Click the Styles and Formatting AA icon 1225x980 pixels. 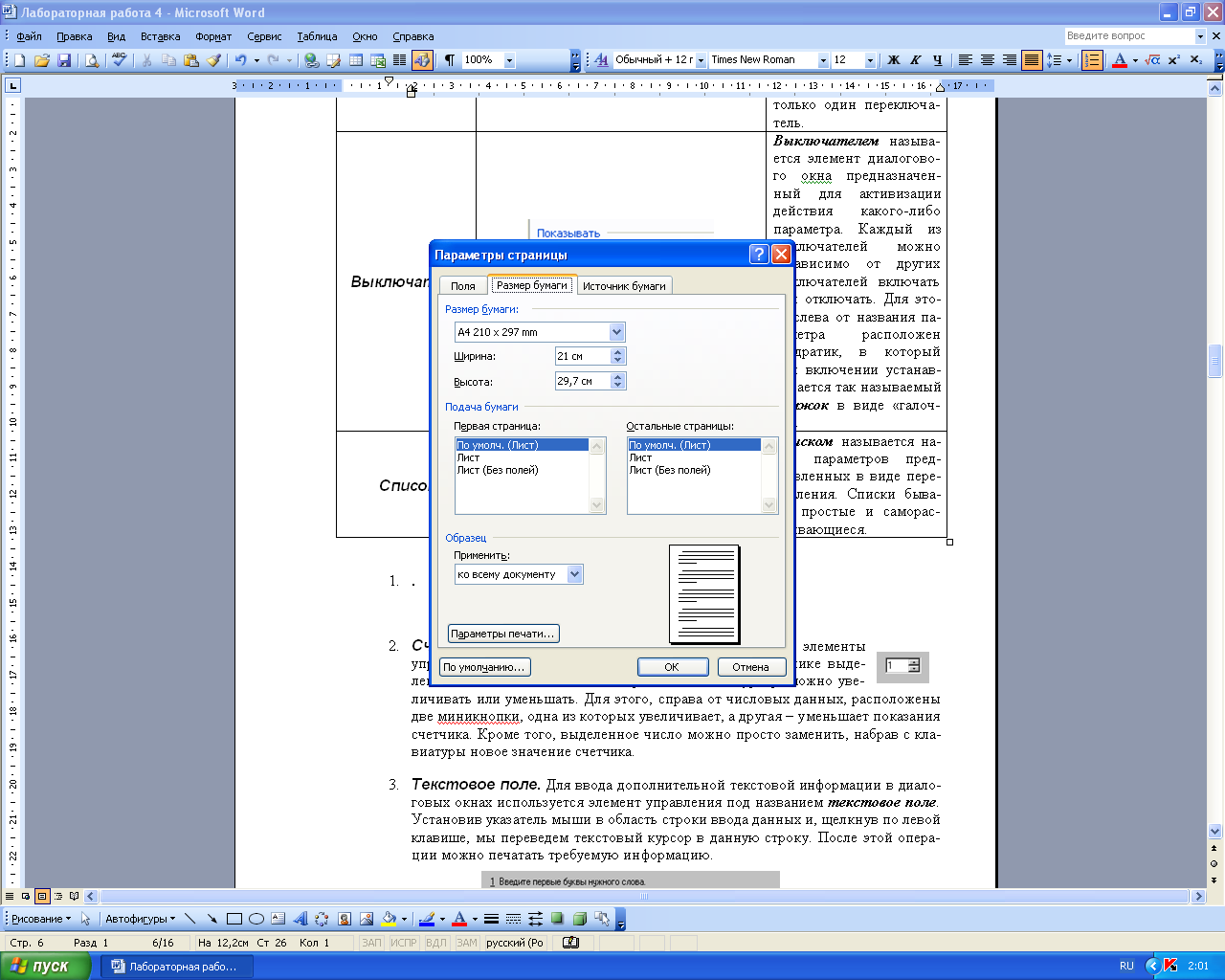point(601,60)
